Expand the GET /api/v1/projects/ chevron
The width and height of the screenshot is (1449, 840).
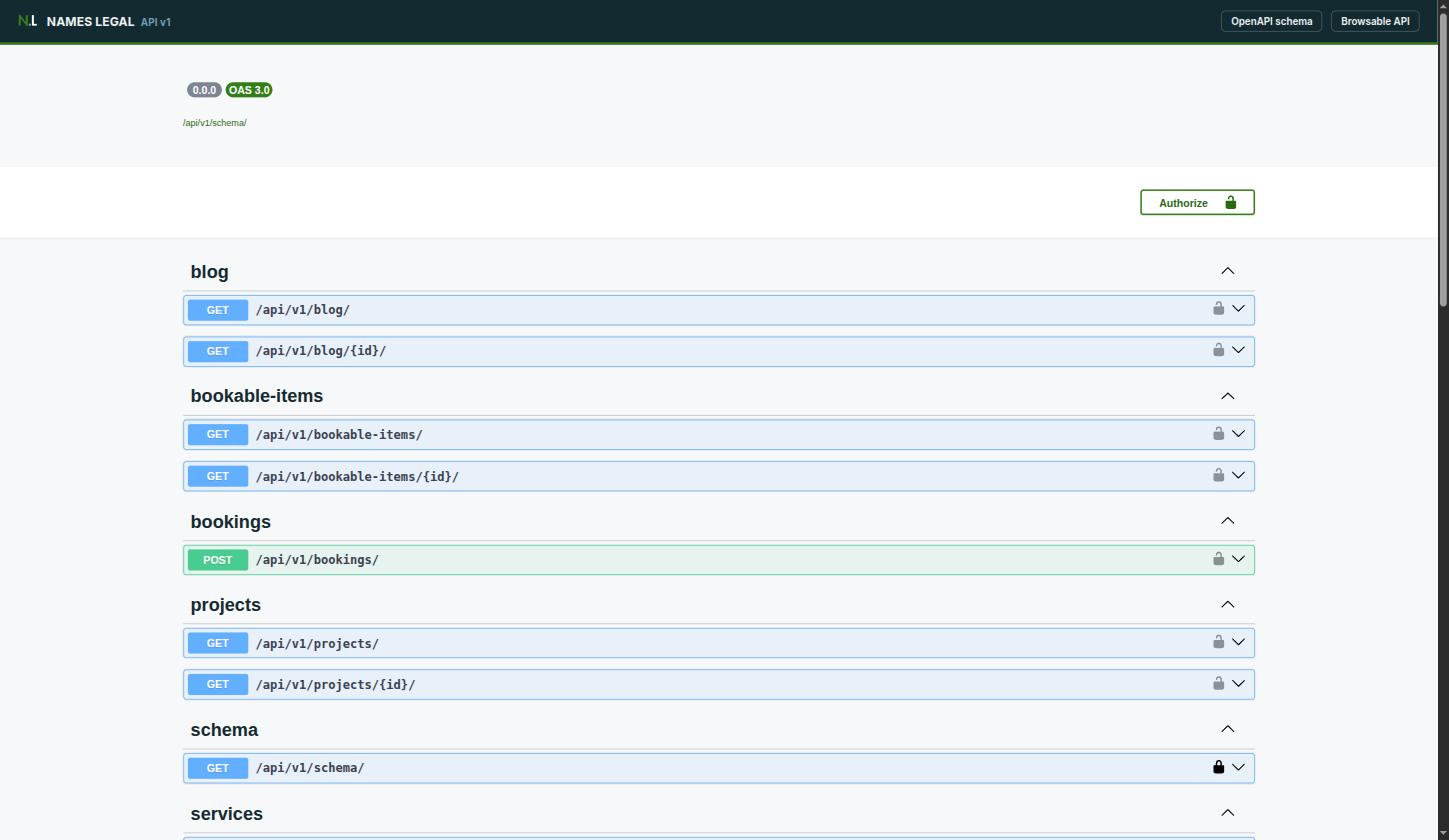coord(1238,642)
